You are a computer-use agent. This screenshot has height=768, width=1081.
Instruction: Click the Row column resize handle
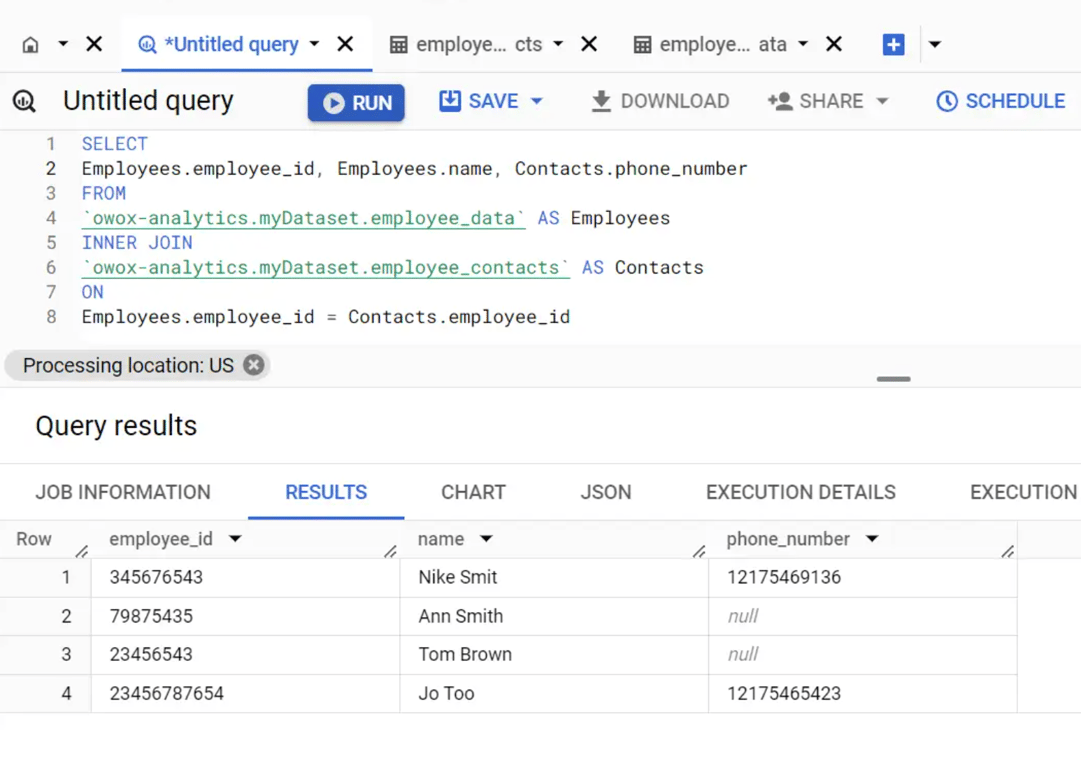82,551
